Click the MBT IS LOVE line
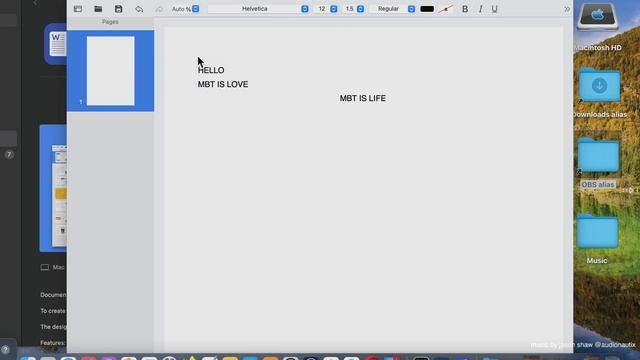Screen dimensions: 640x360 (x=223, y=84)
